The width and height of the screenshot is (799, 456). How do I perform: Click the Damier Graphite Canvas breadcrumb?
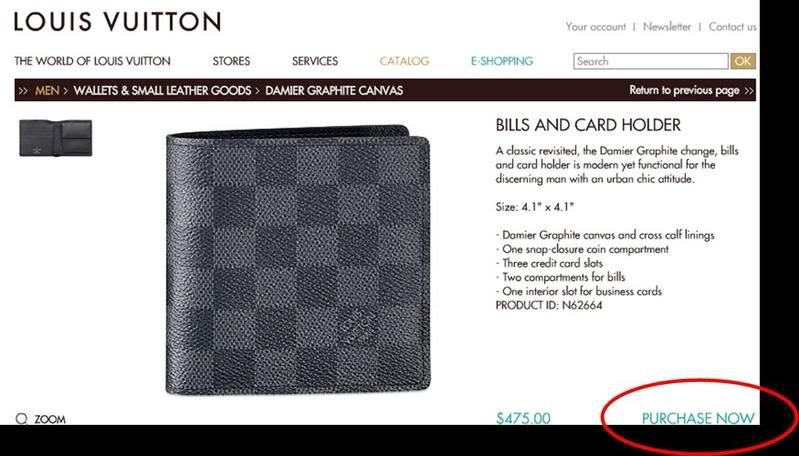[334, 91]
